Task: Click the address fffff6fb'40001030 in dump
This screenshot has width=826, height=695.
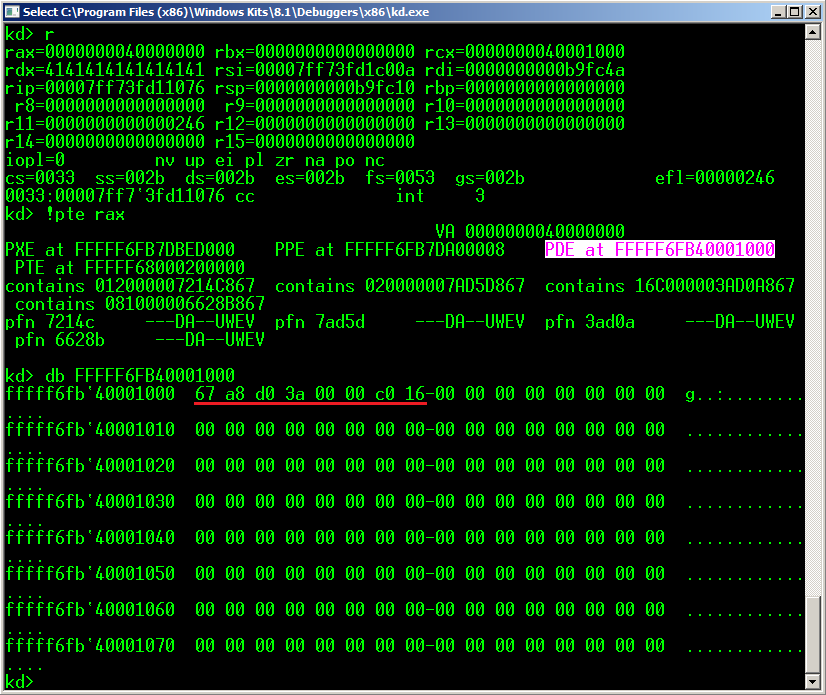Action: 90,501
